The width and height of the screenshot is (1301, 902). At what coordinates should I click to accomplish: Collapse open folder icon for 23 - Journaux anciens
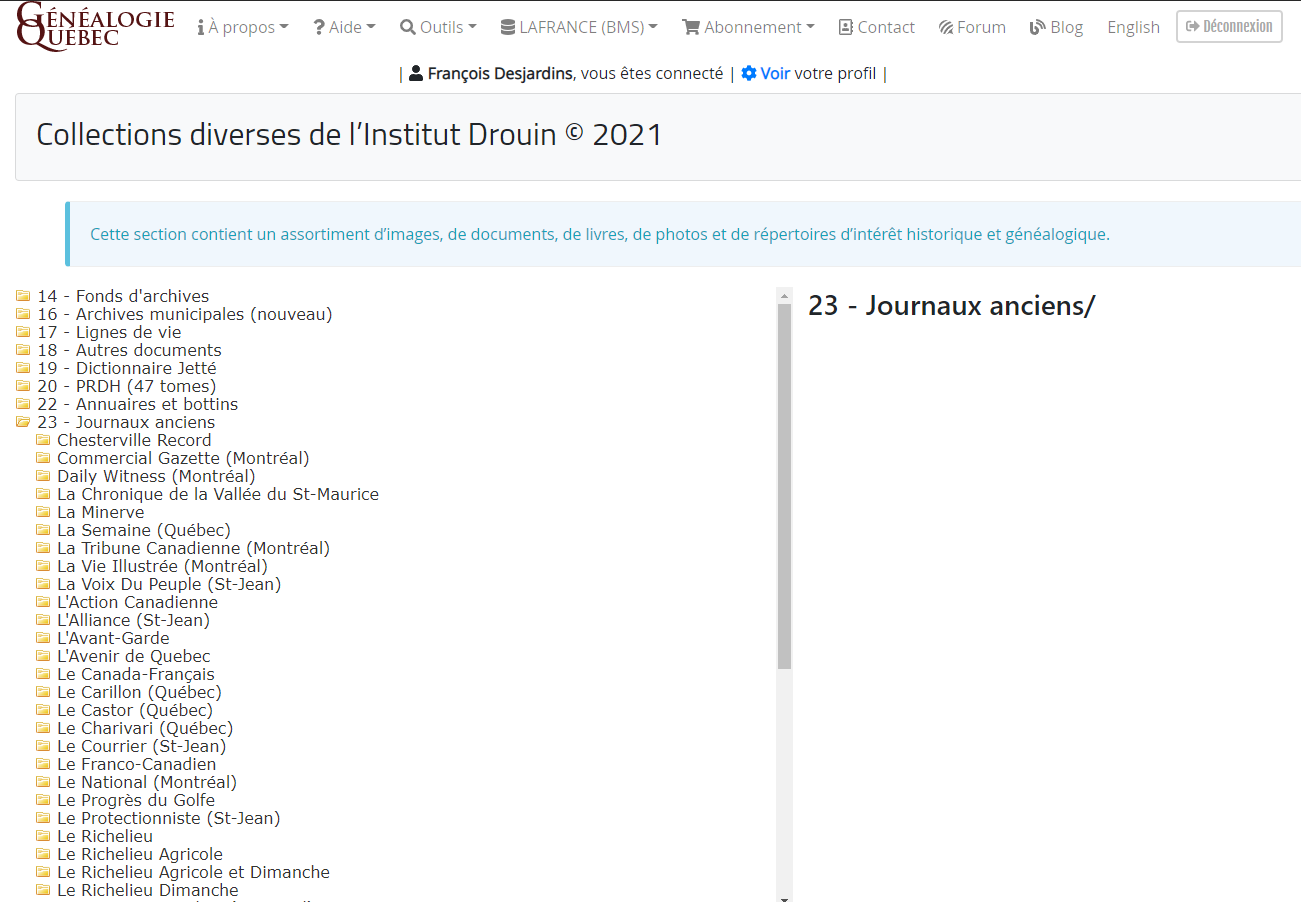[x=23, y=422]
